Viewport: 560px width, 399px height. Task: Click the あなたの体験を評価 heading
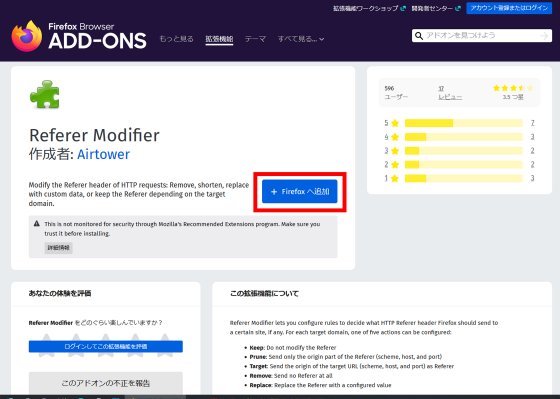click(x=60, y=293)
